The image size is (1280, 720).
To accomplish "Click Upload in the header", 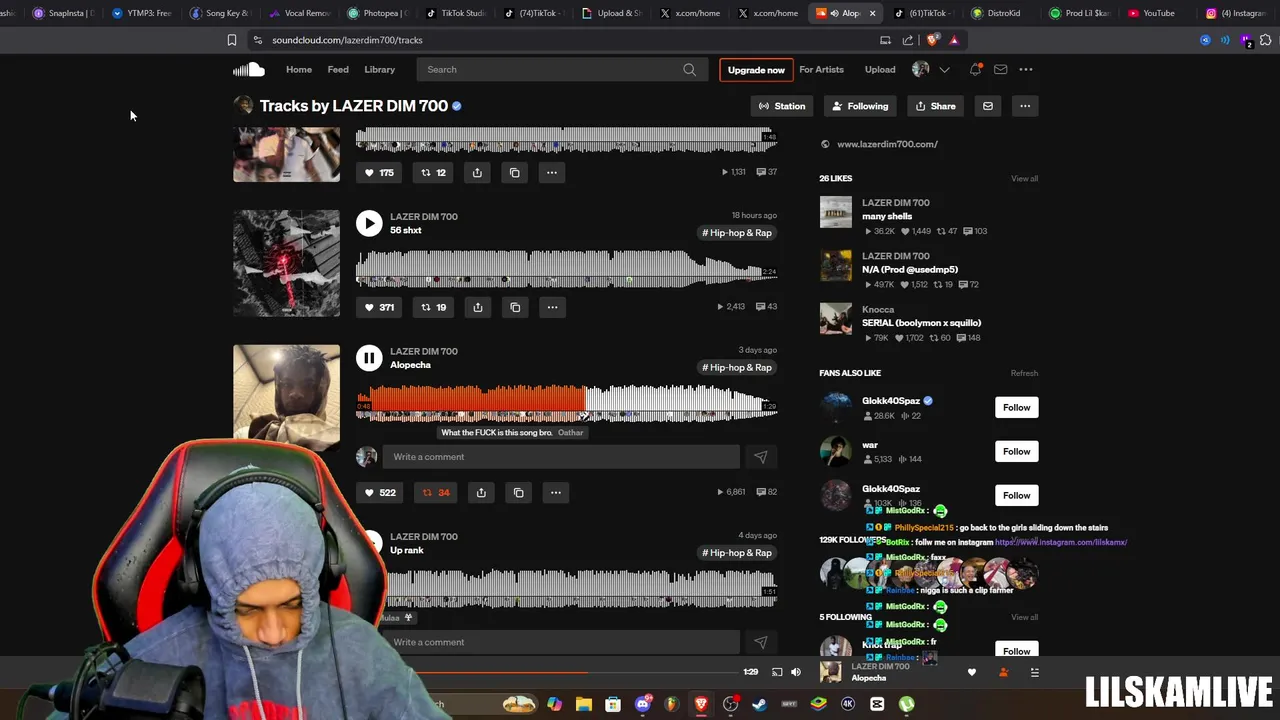I will click(x=880, y=69).
